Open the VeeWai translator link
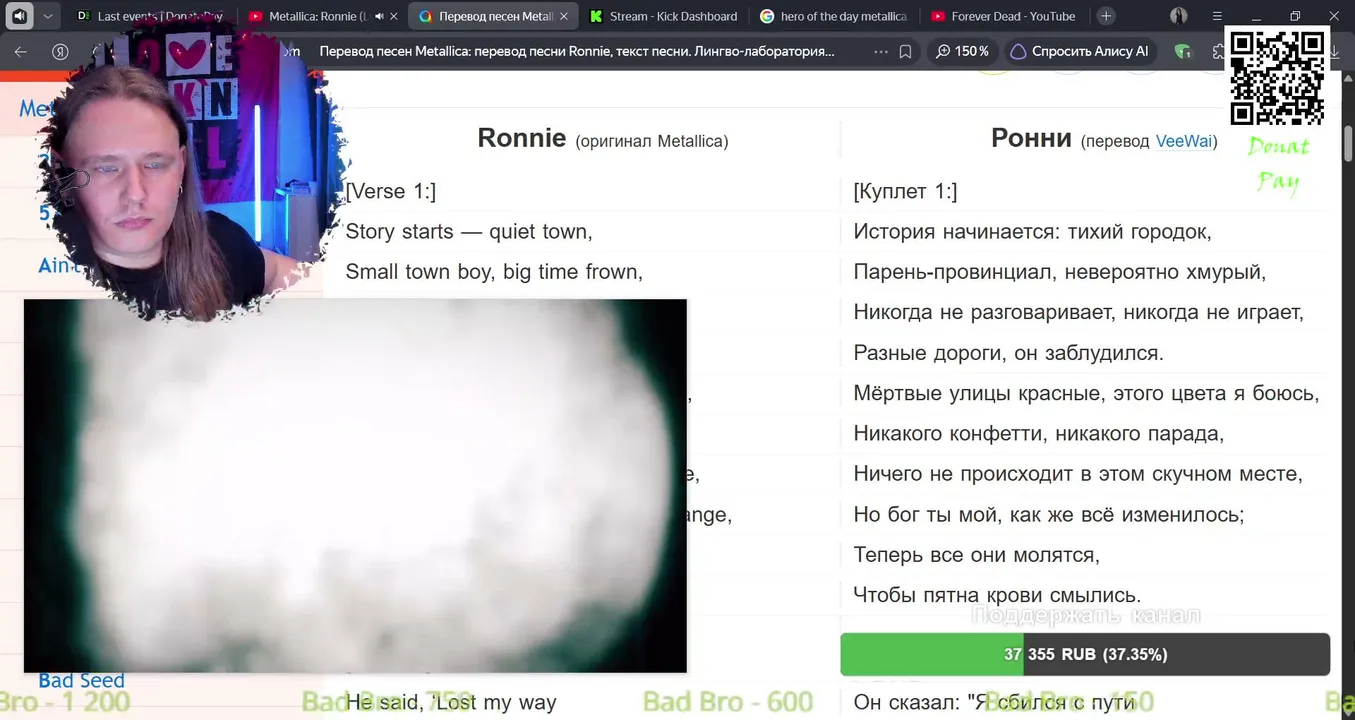This screenshot has width=1355, height=720. [1184, 141]
